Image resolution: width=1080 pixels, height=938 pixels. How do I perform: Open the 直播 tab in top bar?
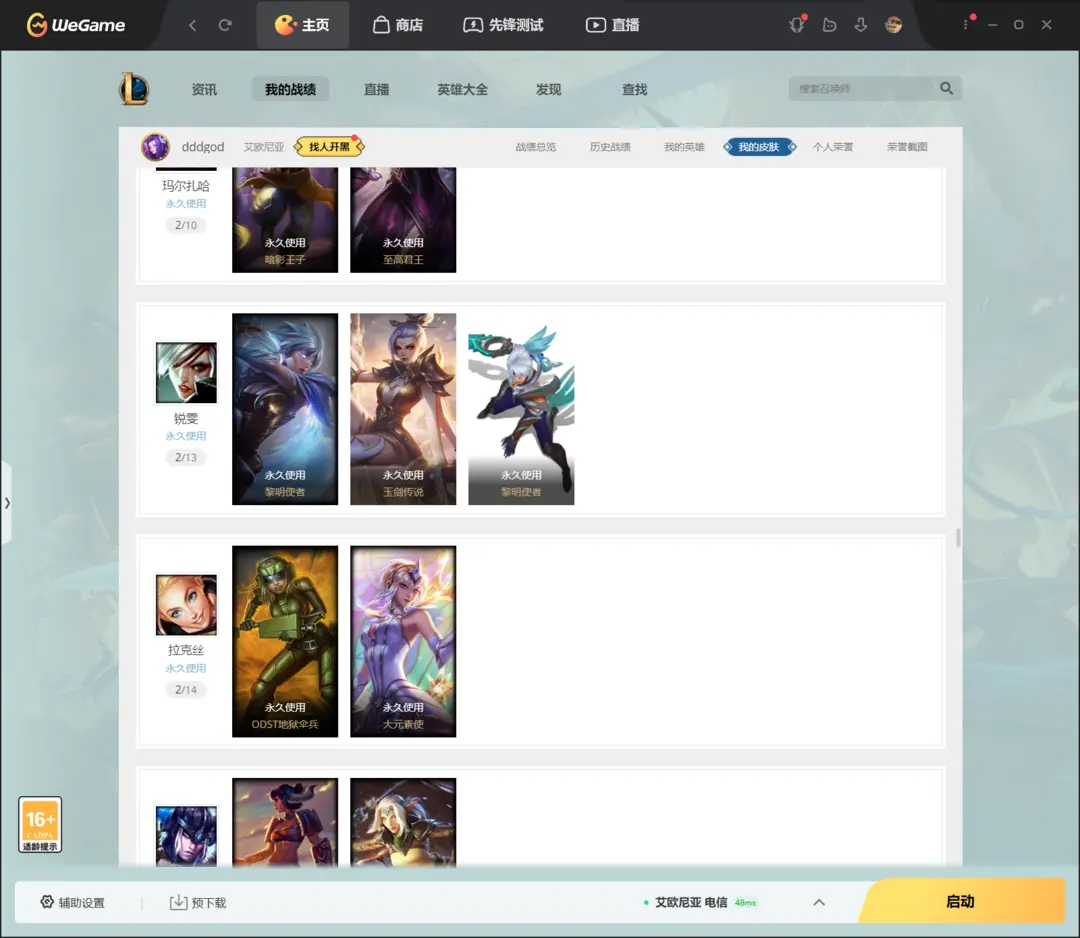coord(613,25)
